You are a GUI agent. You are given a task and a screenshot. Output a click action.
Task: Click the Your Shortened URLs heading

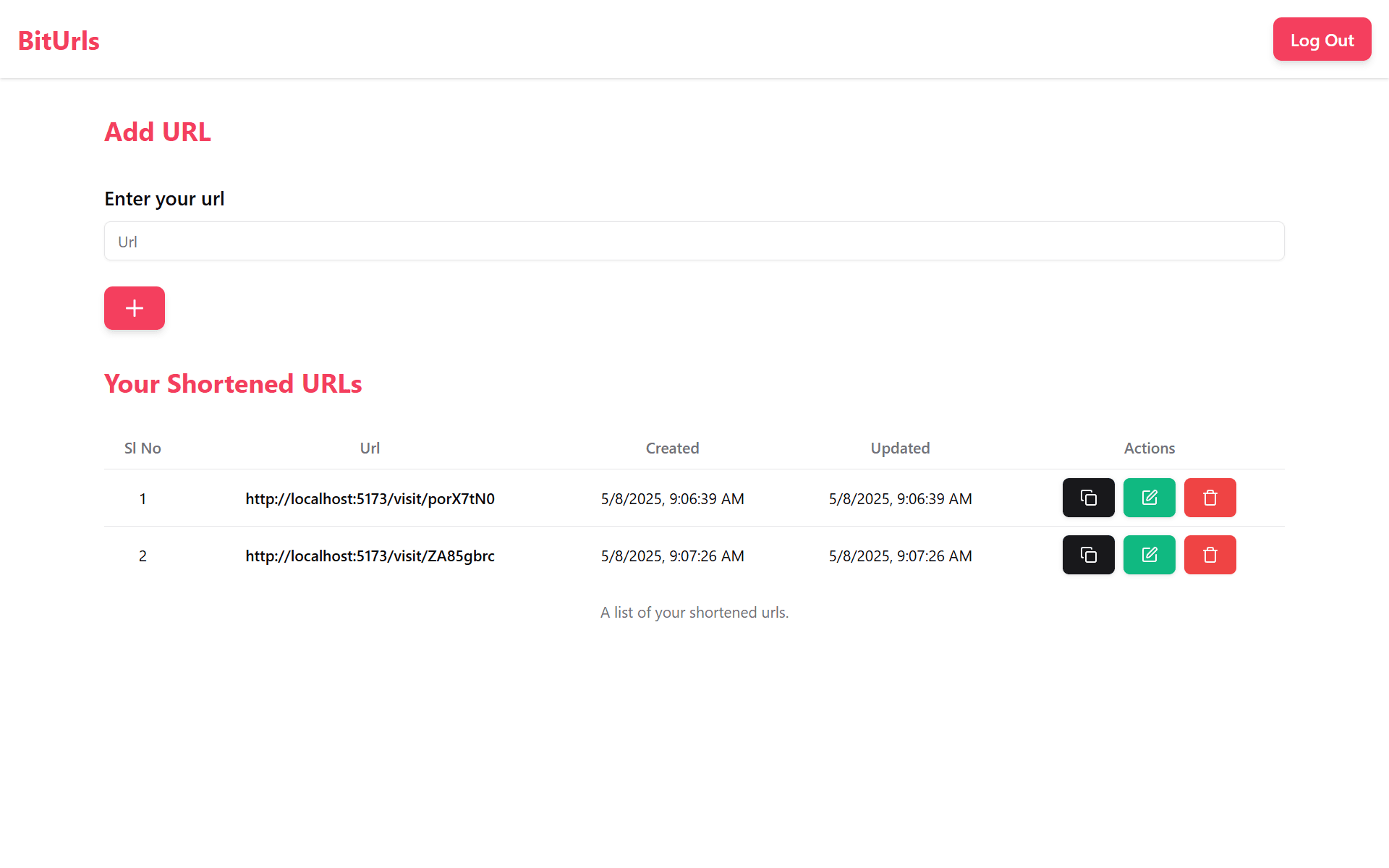click(x=233, y=383)
